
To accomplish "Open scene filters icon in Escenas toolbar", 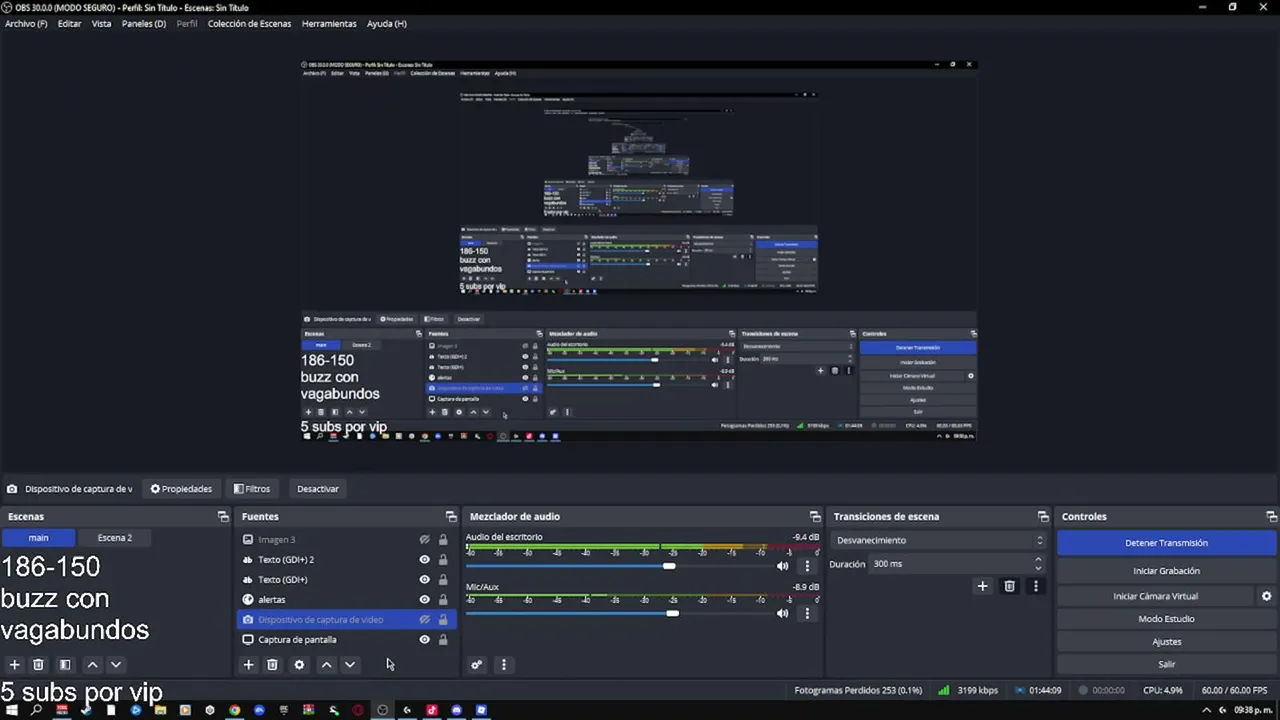I will tap(65, 664).
